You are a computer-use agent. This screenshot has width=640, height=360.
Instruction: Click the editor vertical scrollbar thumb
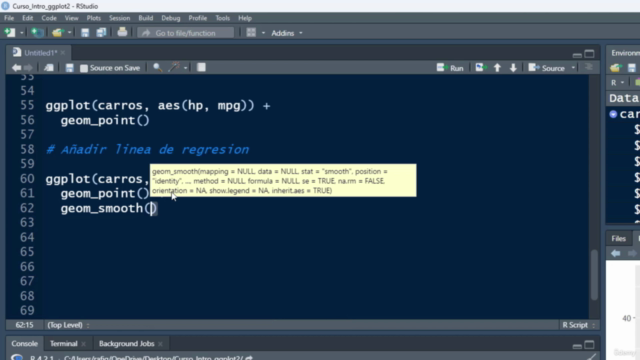[x=594, y=274]
